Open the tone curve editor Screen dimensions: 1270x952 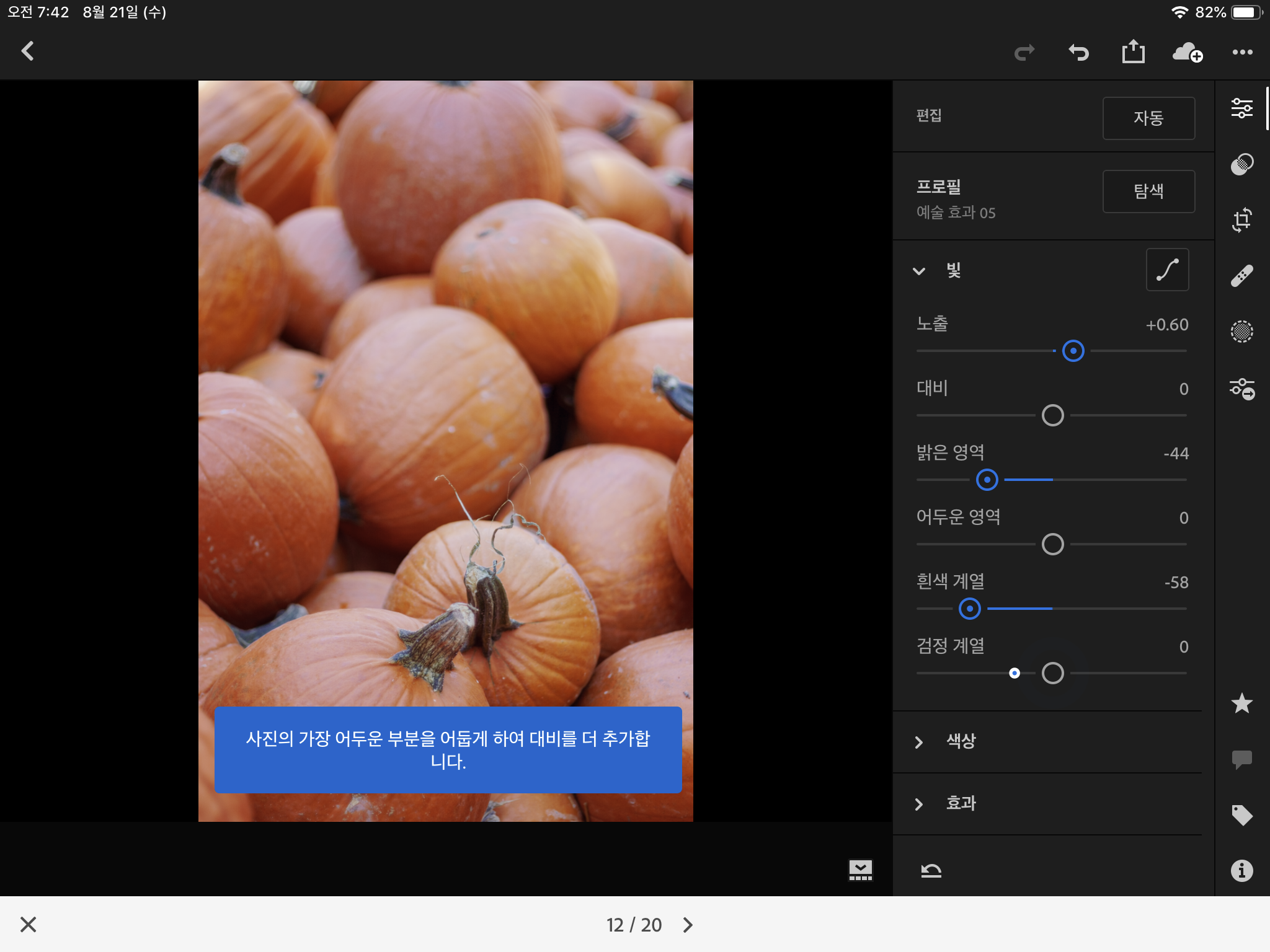(1168, 269)
